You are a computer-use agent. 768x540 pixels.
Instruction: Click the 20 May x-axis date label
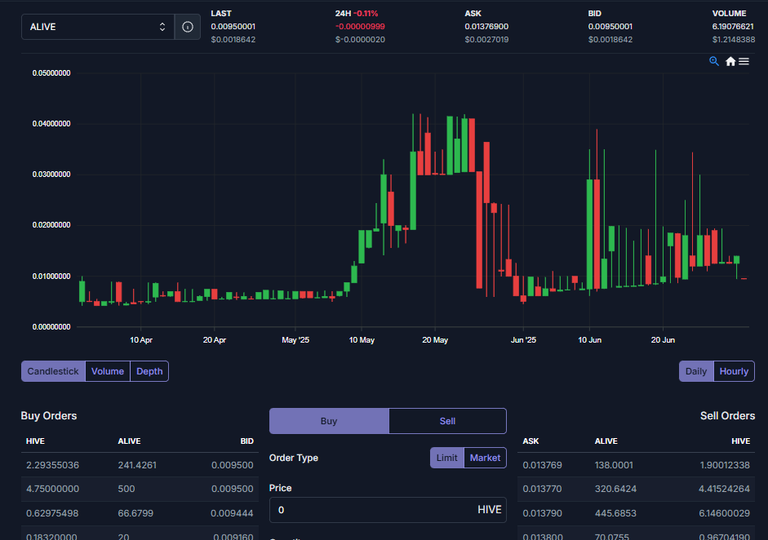click(435, 340)
